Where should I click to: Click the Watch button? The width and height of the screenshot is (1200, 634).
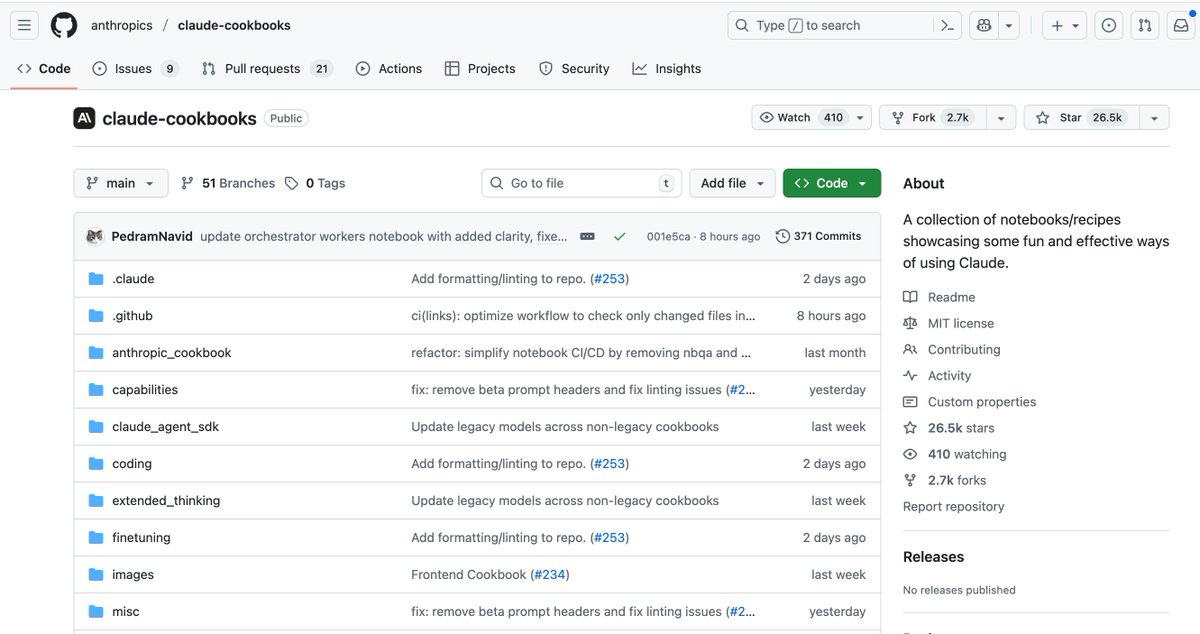click(800, 117)
